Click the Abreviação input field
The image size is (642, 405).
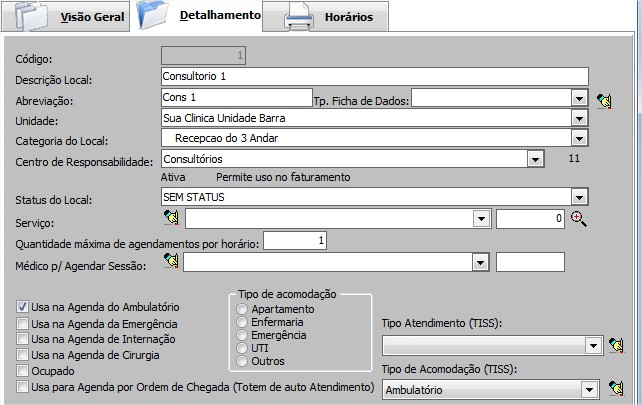(x=236, y=97)
